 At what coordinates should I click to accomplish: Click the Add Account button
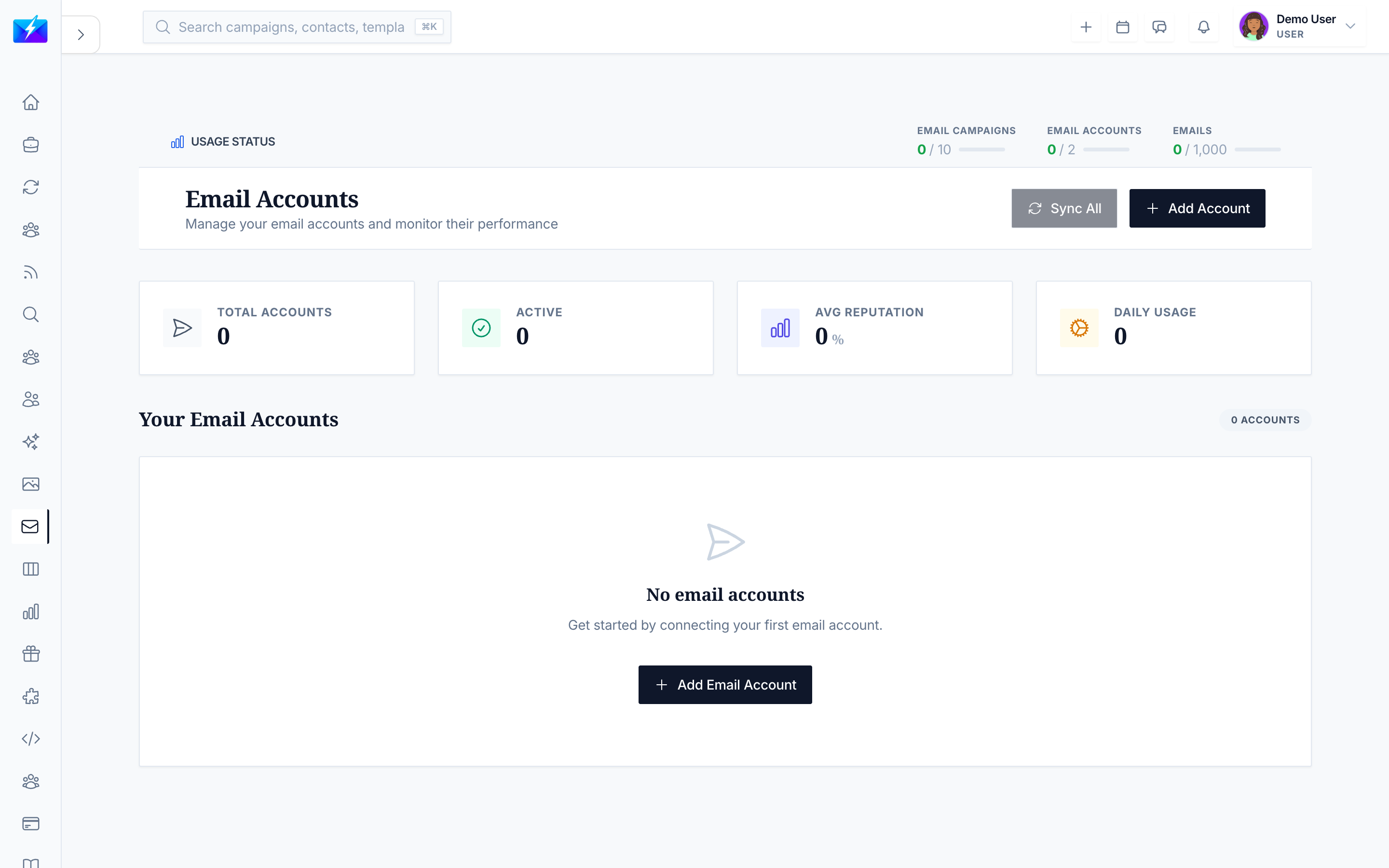click(1198, 208)
